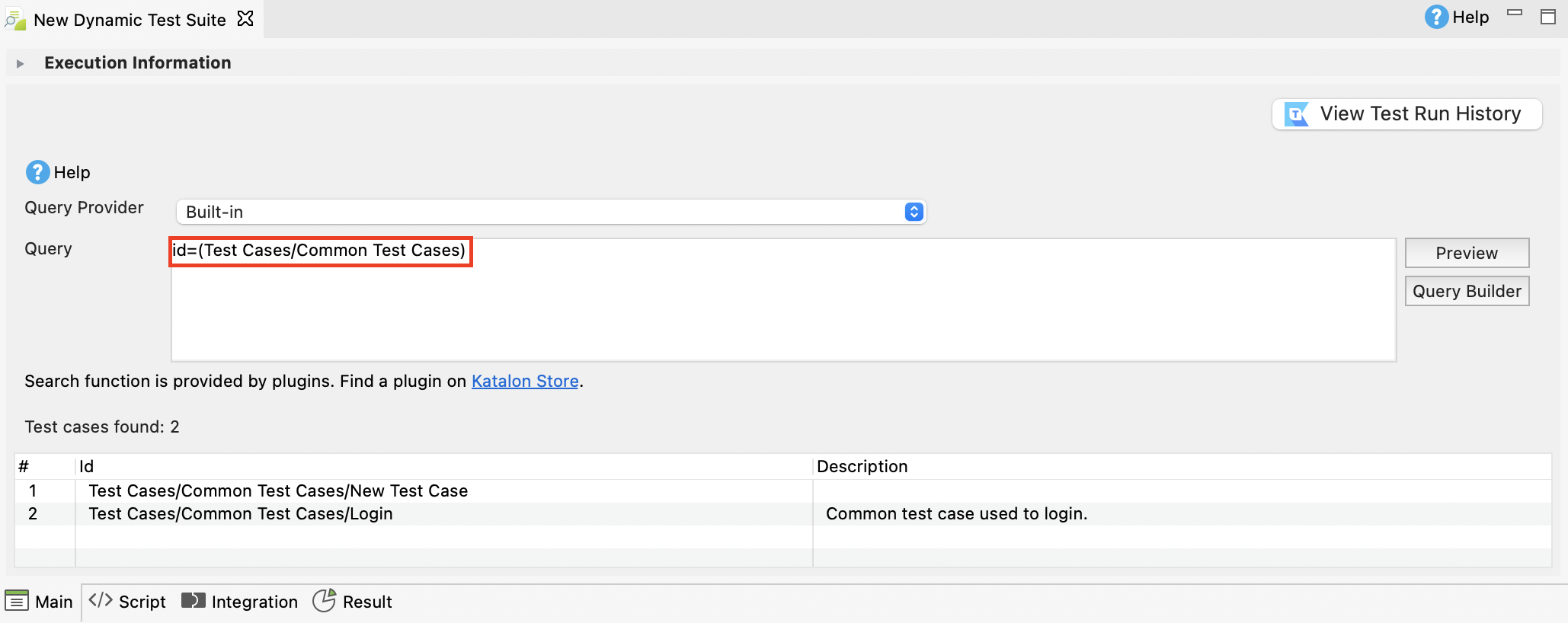Click the Script tab code icon

(101, 601)
